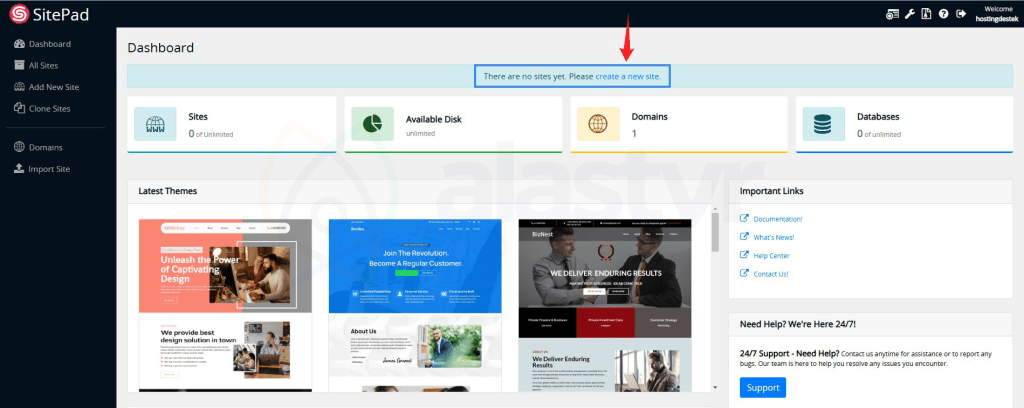Click the 'Sites' card title
Screen dimensions: 1024x408
point(198,117)
